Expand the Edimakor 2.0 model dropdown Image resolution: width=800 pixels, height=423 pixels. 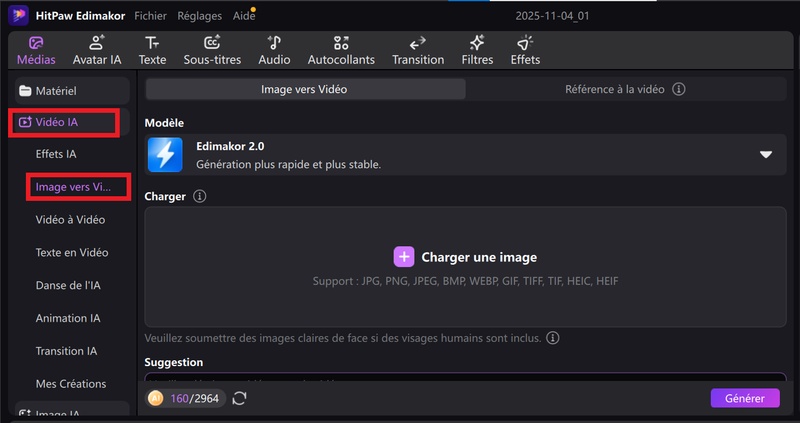pyautogui.click(x=766, y=155)
